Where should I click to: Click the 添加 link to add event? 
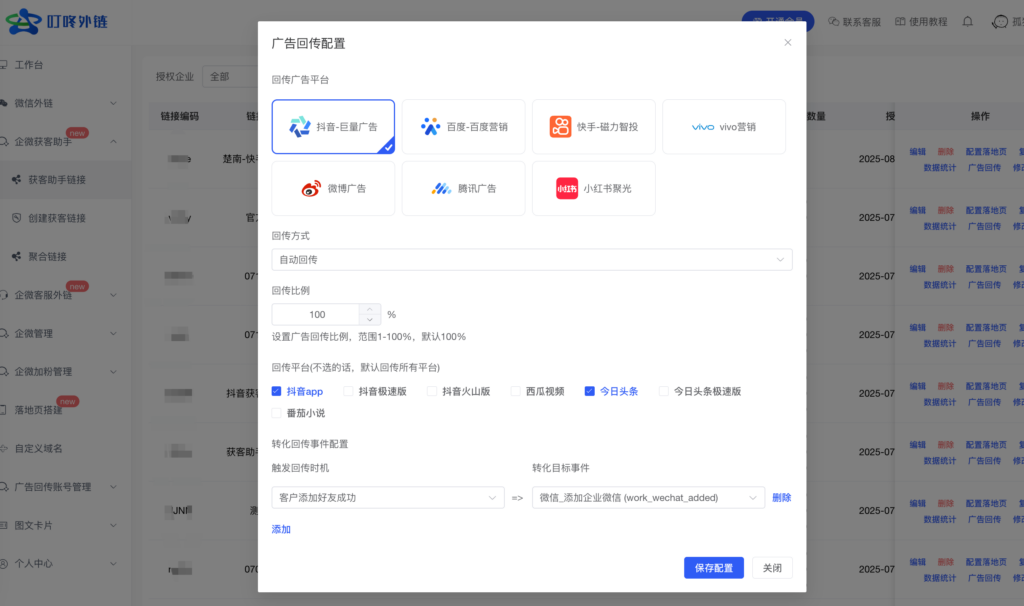coord(281,529)
